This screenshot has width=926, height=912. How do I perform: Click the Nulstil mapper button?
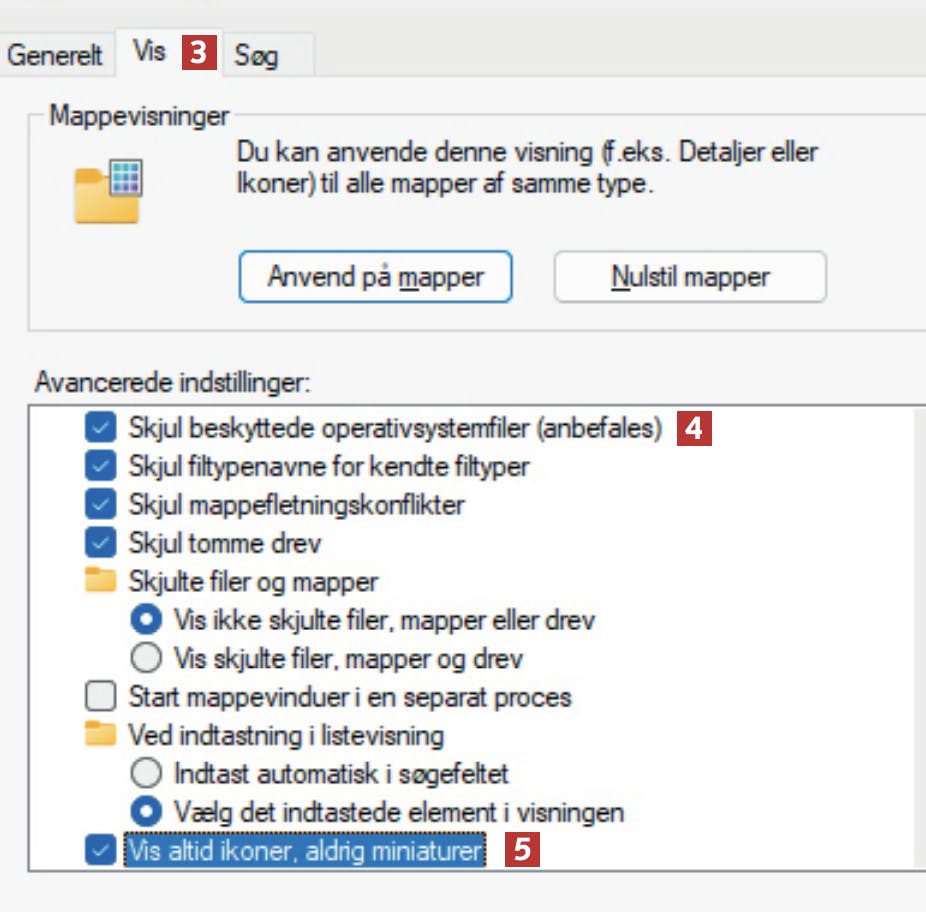point(690,276)
